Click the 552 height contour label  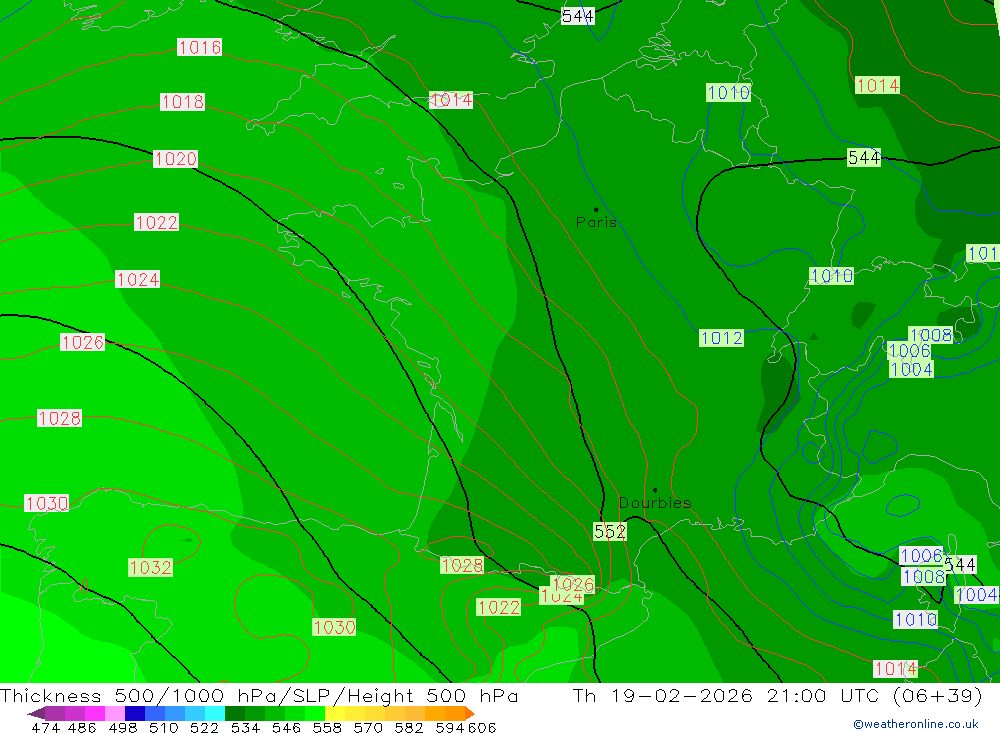point(610,531)
